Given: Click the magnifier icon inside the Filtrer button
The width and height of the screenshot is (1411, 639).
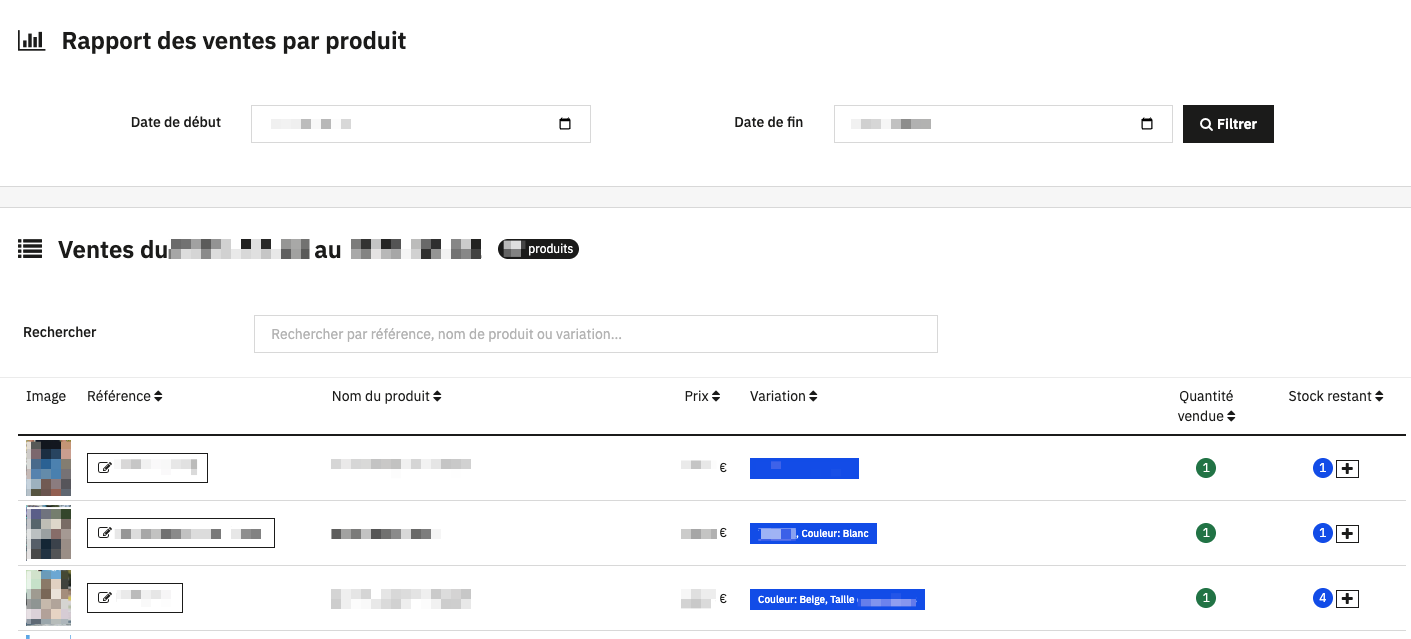Looking at the screenshot, I should pyautogui.click(x=1206, y=123).
